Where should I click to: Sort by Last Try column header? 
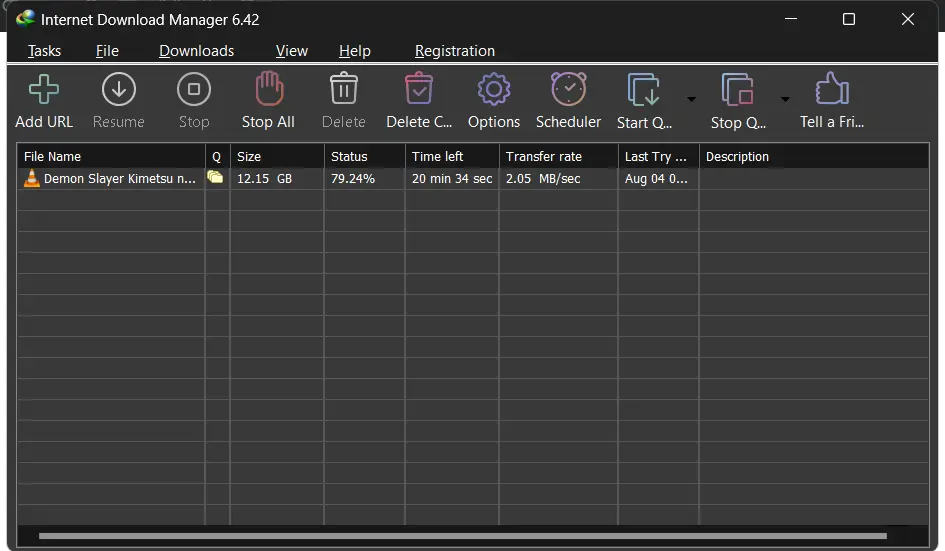658,157
